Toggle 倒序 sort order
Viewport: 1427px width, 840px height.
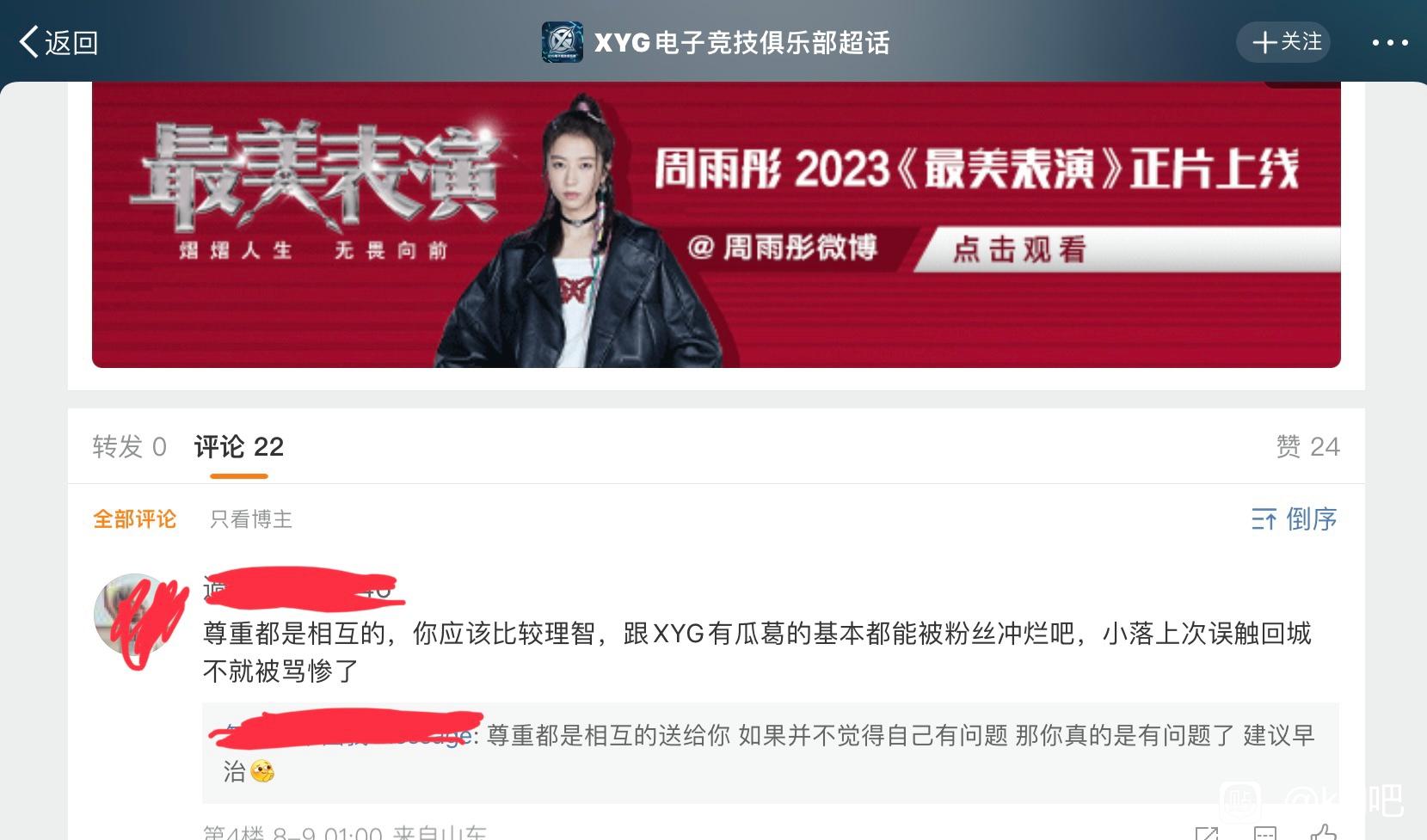(1311, 518)
